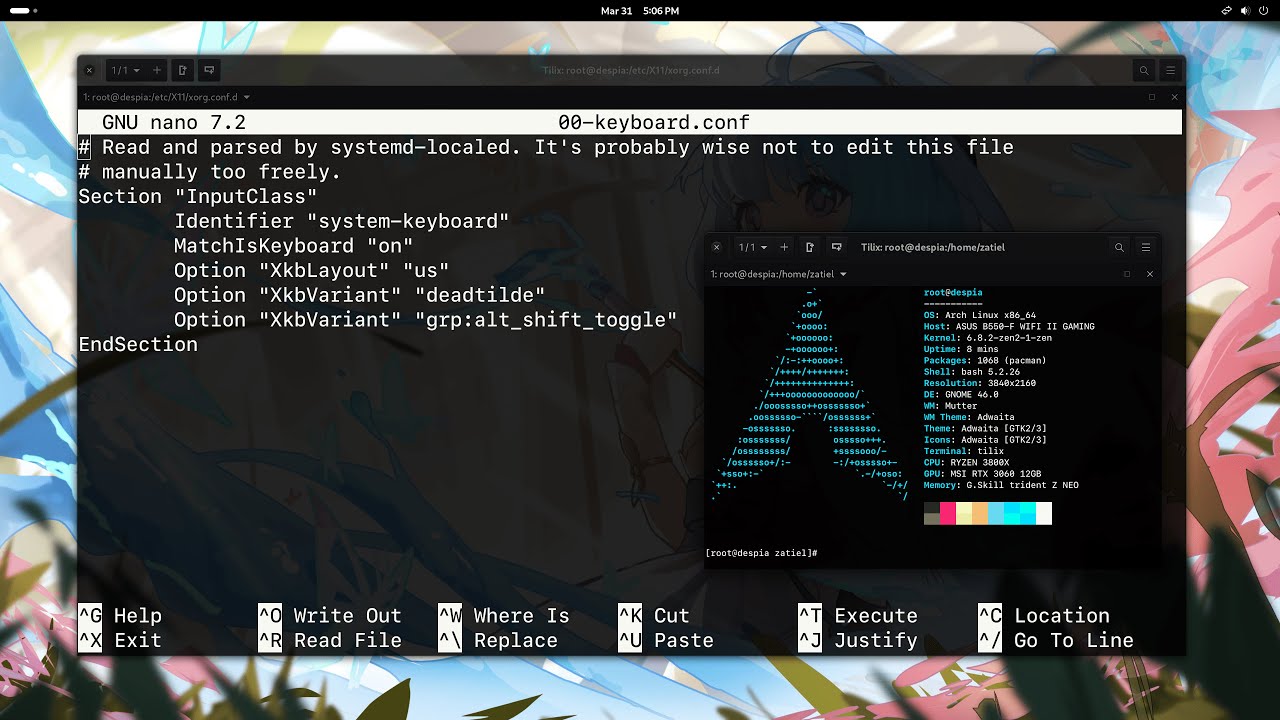1280x720 pixels.
Task: Click the ^\ Replace shortcut in nano
Action: tap(498, 641)
